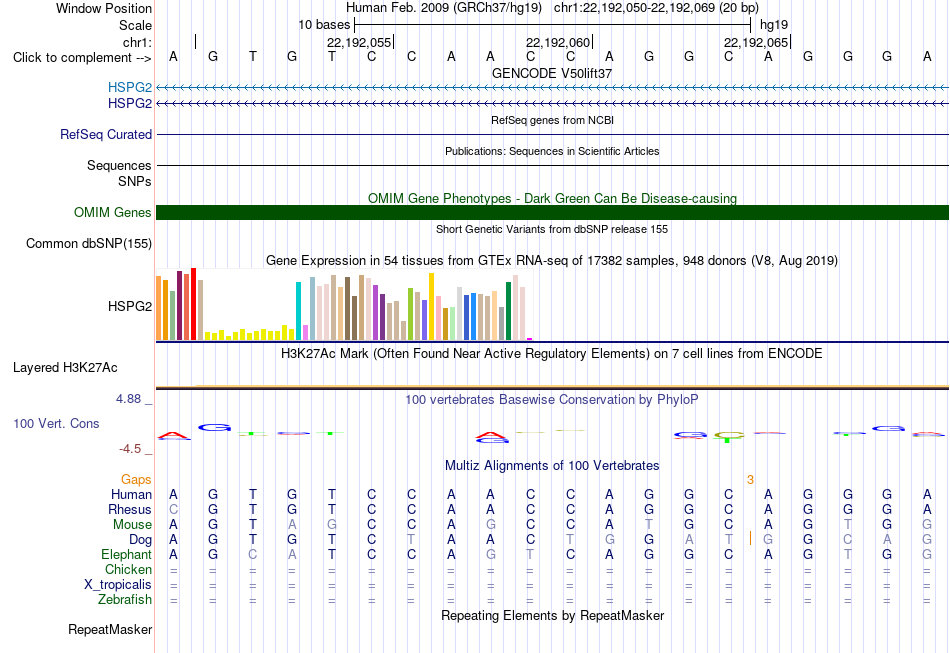Click the orange gap number 3 marker
The image size is (950, 653).
coord(750,480)
